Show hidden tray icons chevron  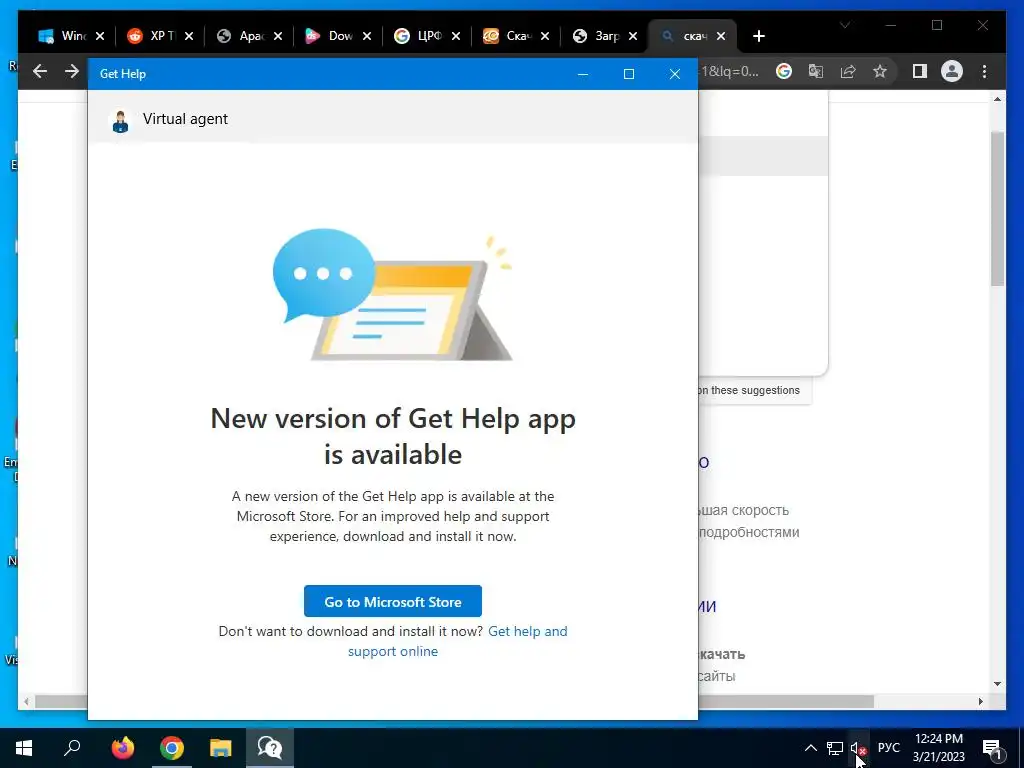[x=810, y=748]
